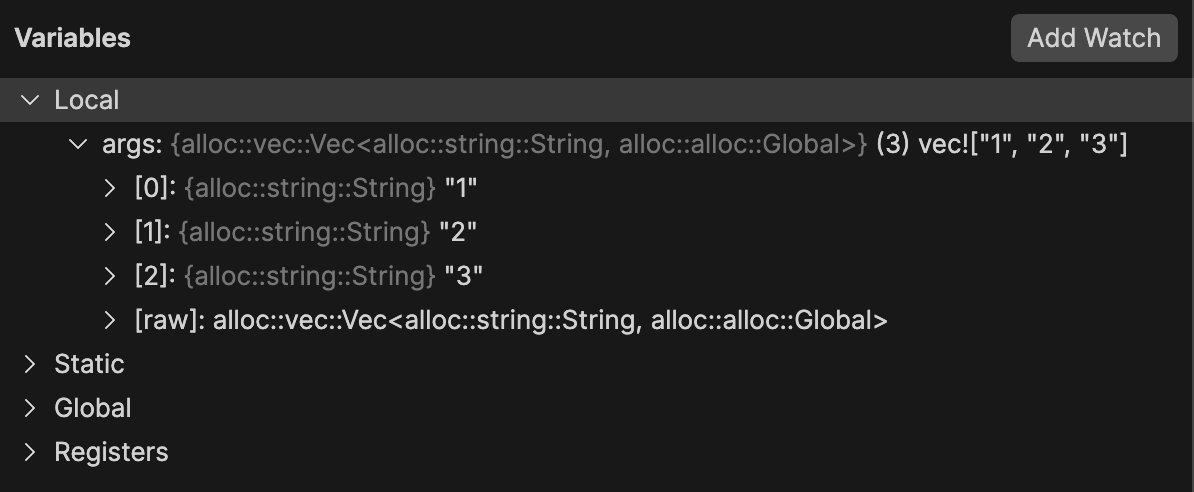Viewport: 1194px width, 492px height.
Task: Select the [2] string value "3"
Action: point(464,276)
